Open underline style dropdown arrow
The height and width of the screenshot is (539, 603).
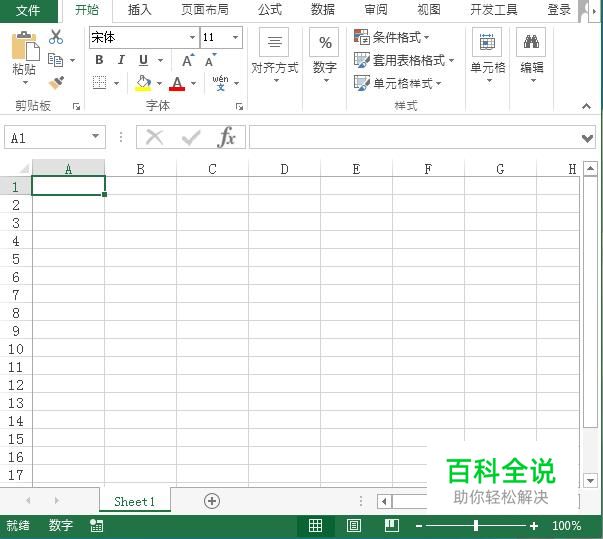coord(160,60)
